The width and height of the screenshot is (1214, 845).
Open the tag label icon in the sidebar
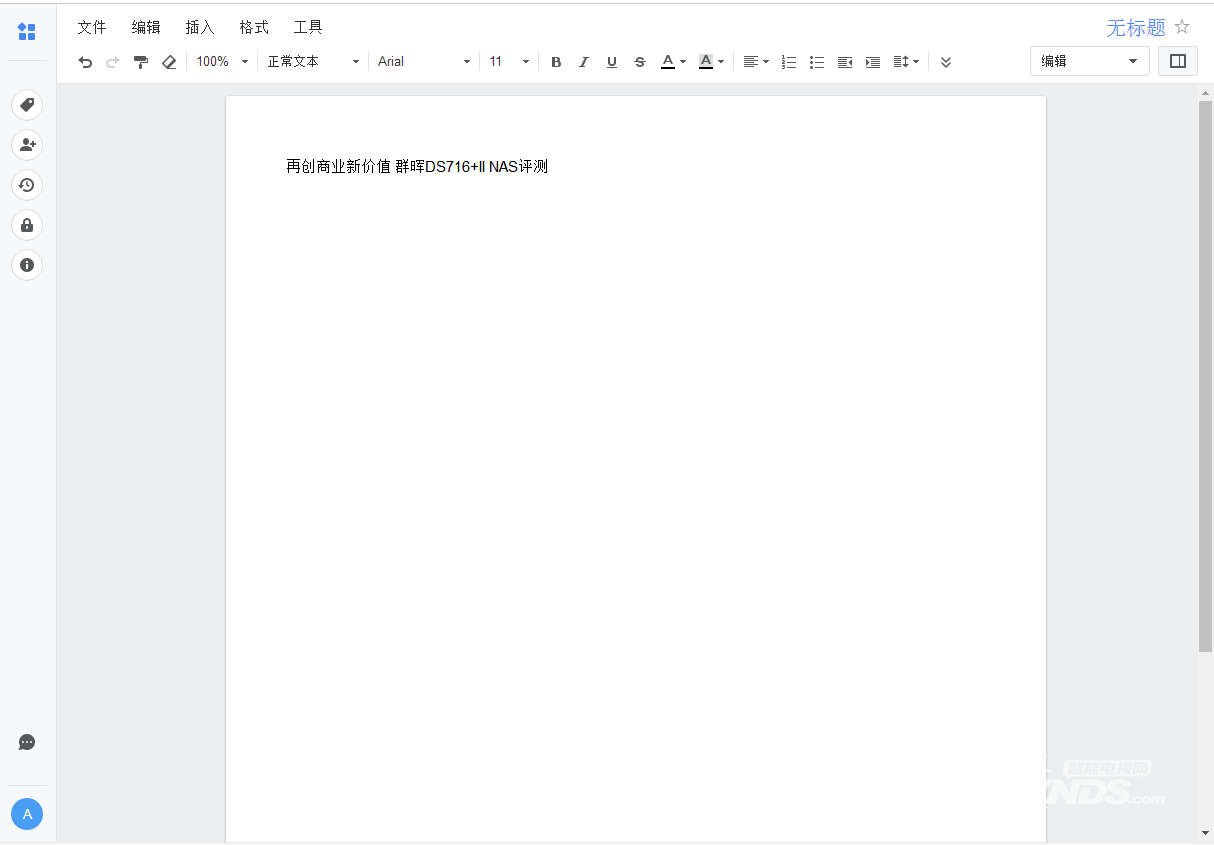click(x=27, y=105)
